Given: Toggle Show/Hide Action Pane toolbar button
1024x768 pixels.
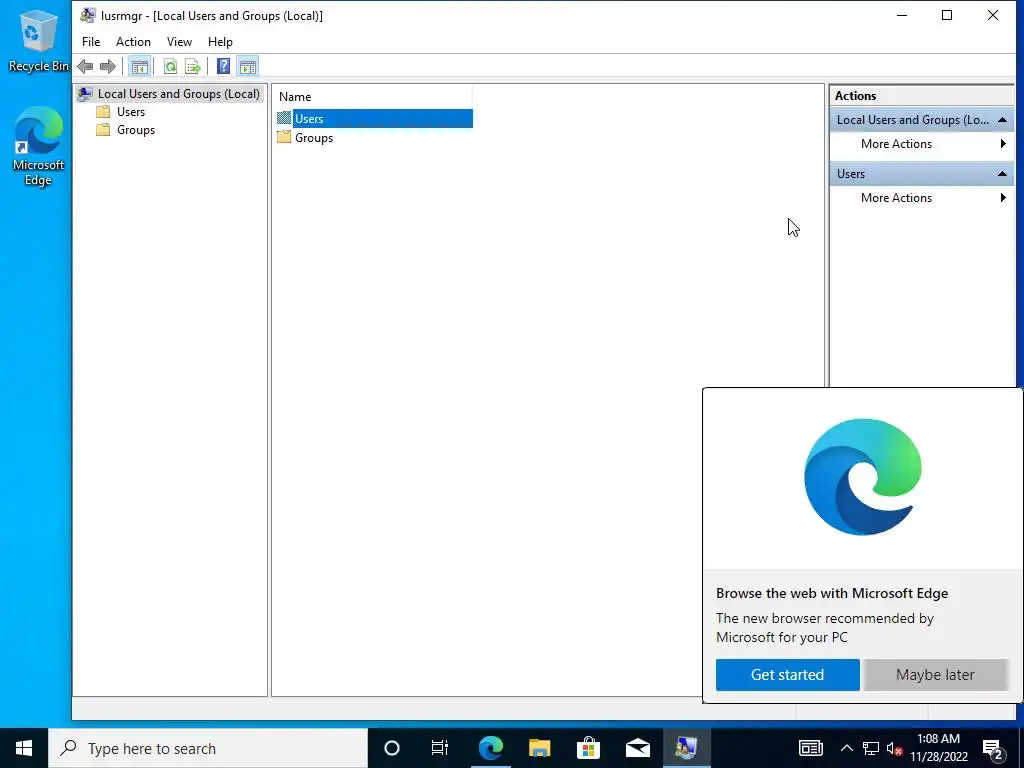Looking at the screenshot, I should [x=248, y=66].
